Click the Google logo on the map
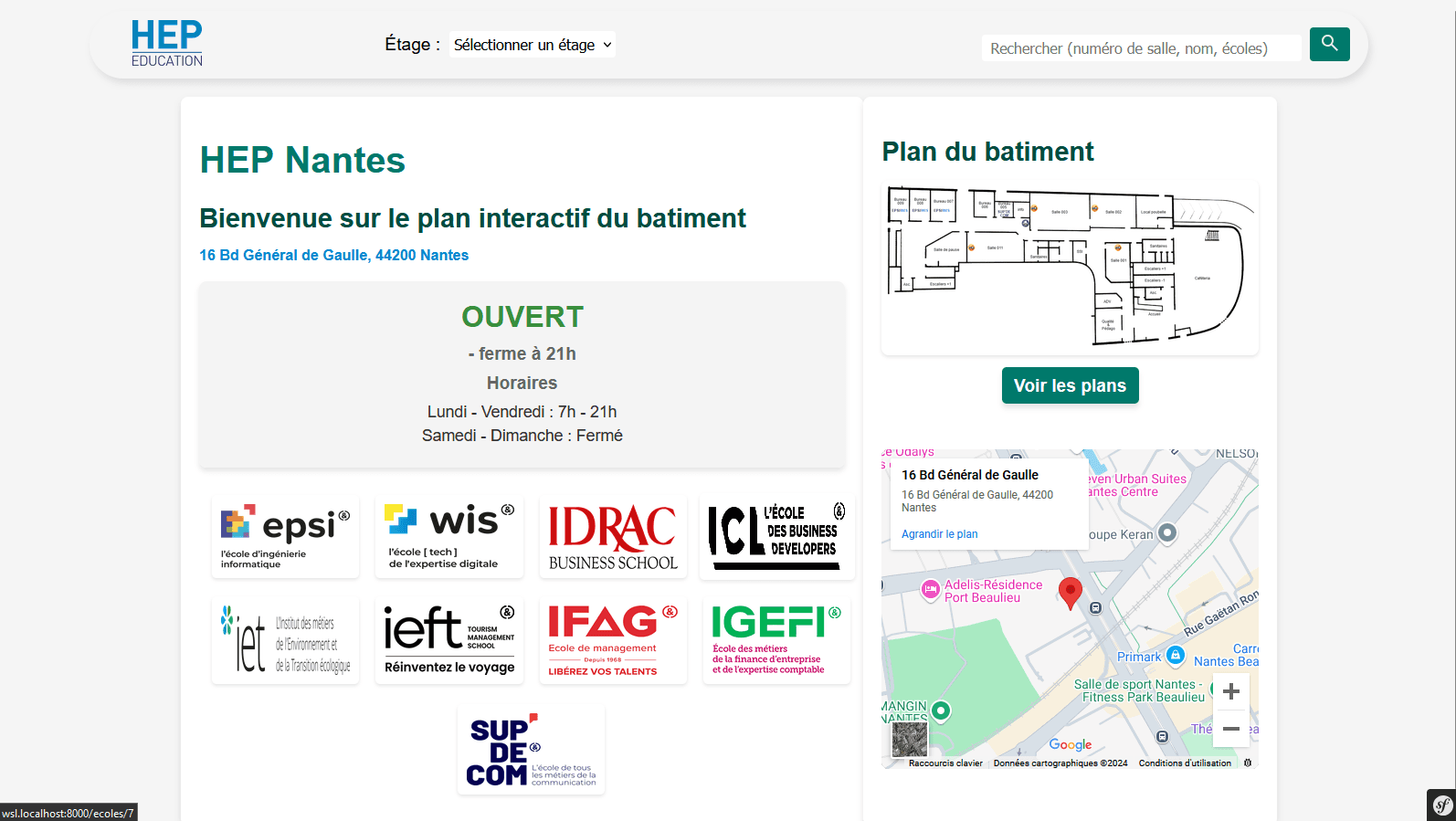Screen dimensions: 1456x821 tap(1071, 744)
